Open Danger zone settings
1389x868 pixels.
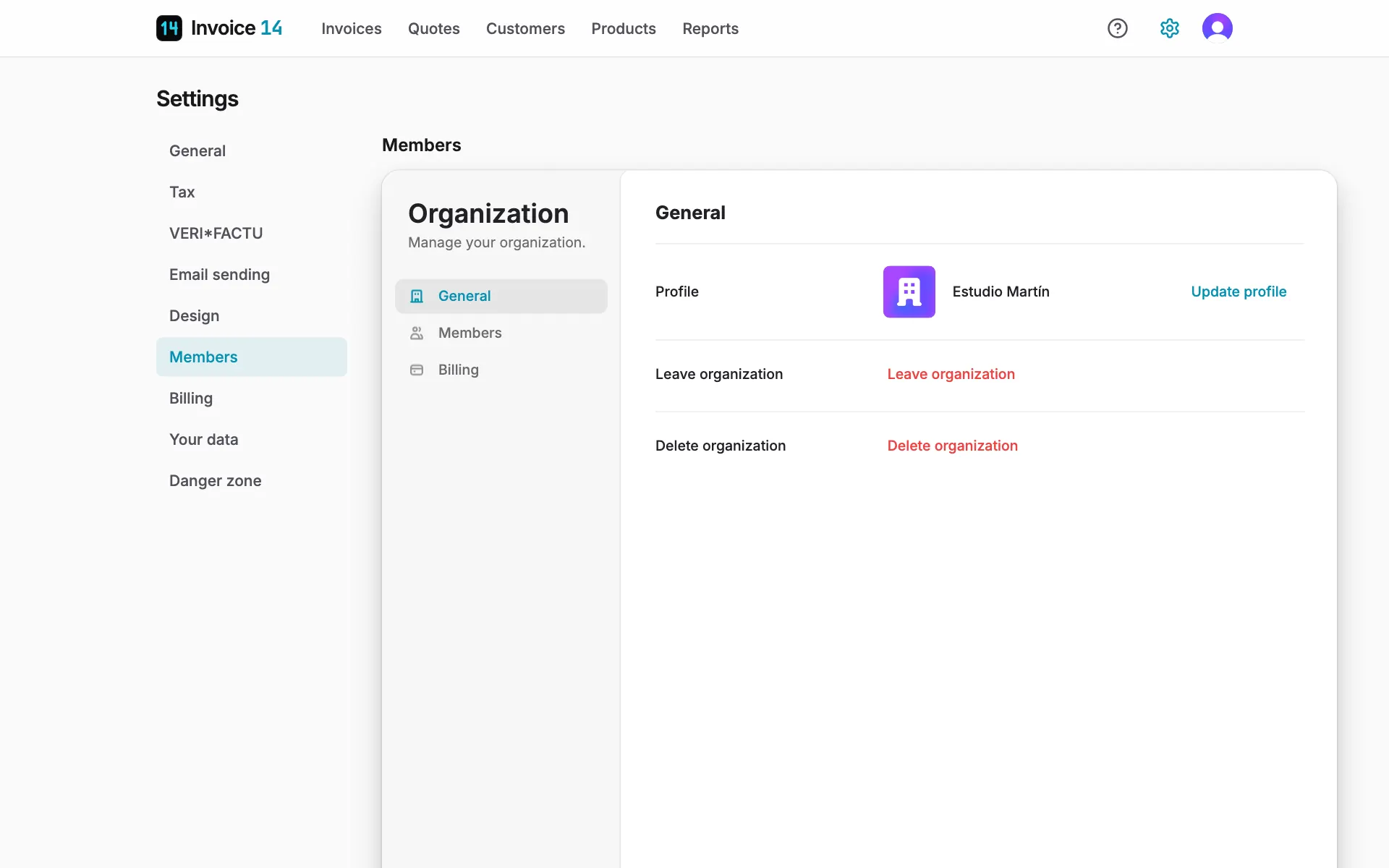pyautogui.click(x=252, y=480)
